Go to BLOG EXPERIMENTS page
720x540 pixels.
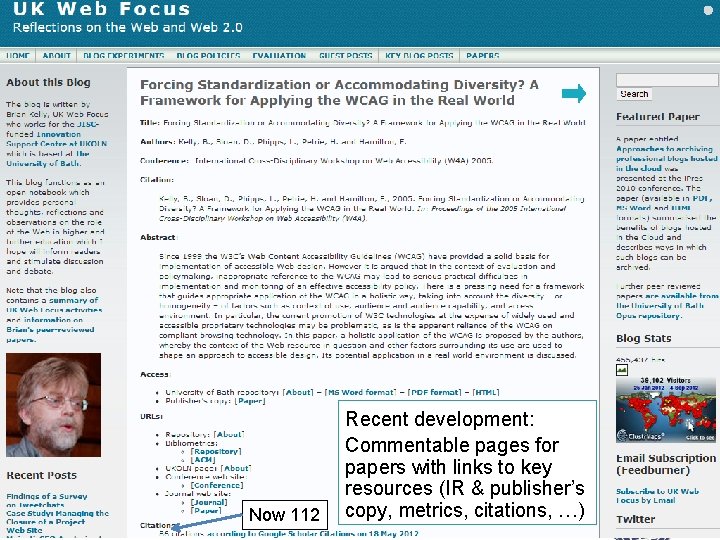click(x=124, y=56)
